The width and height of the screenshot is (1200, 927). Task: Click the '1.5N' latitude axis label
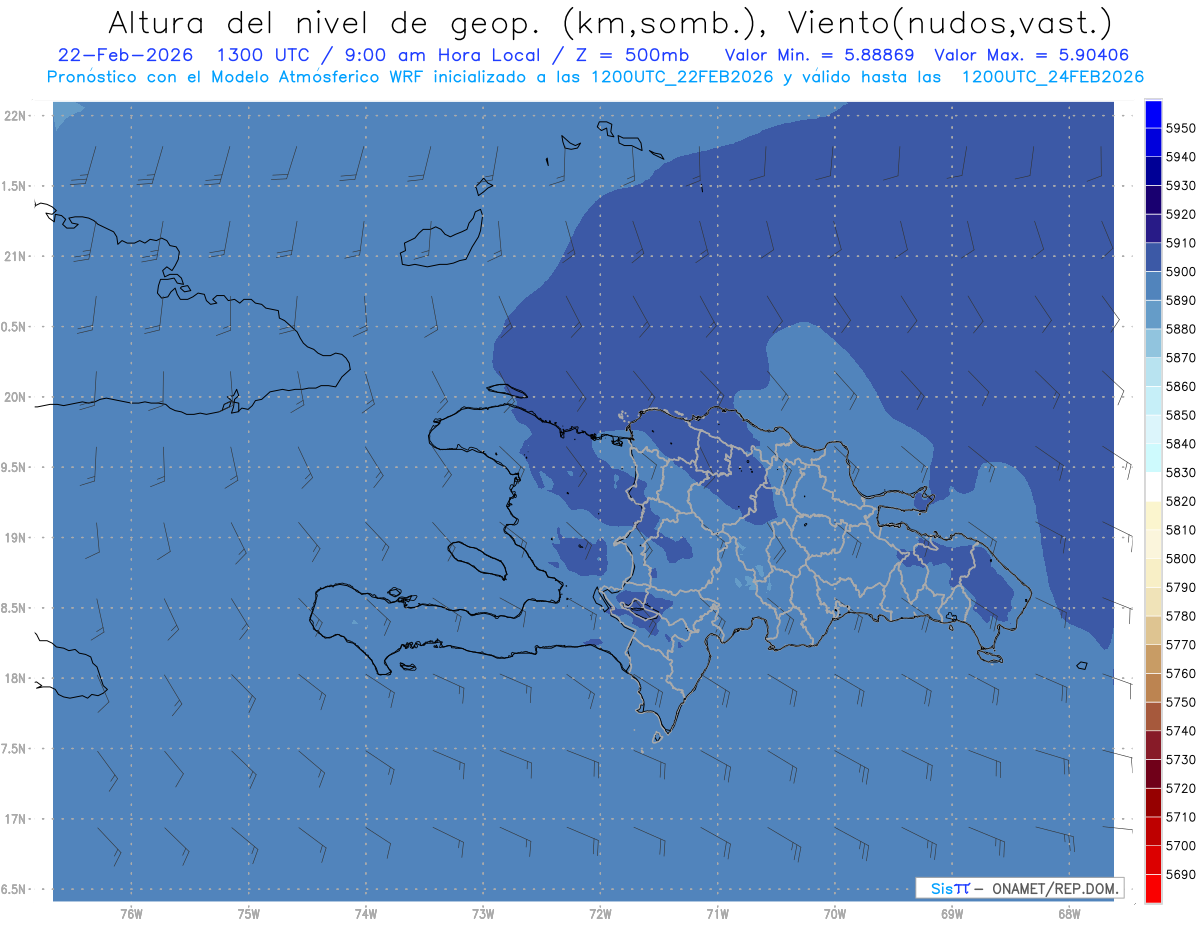(x=15, y=186)
